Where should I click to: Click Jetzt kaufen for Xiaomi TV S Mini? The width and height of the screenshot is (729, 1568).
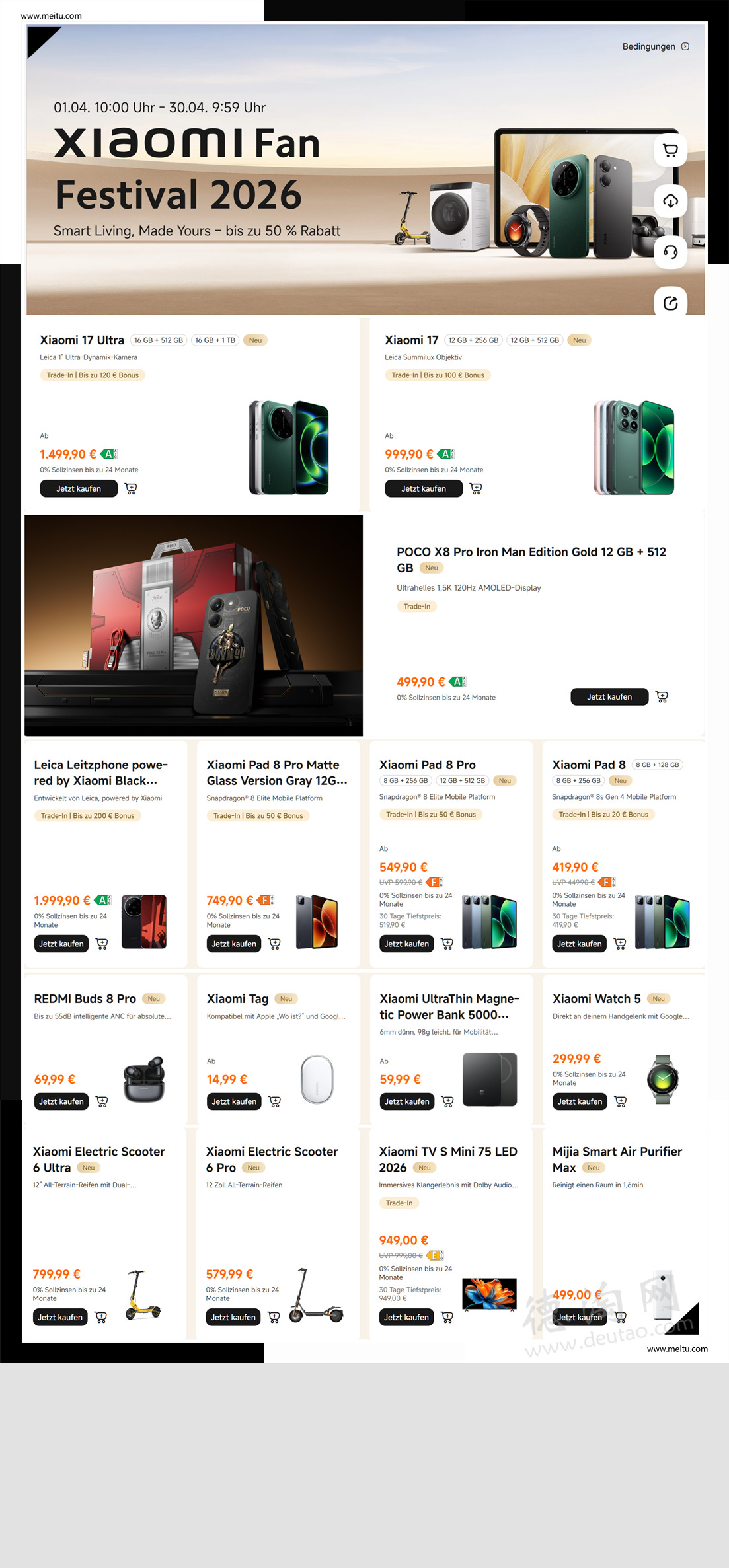[x=406, y=1317]
